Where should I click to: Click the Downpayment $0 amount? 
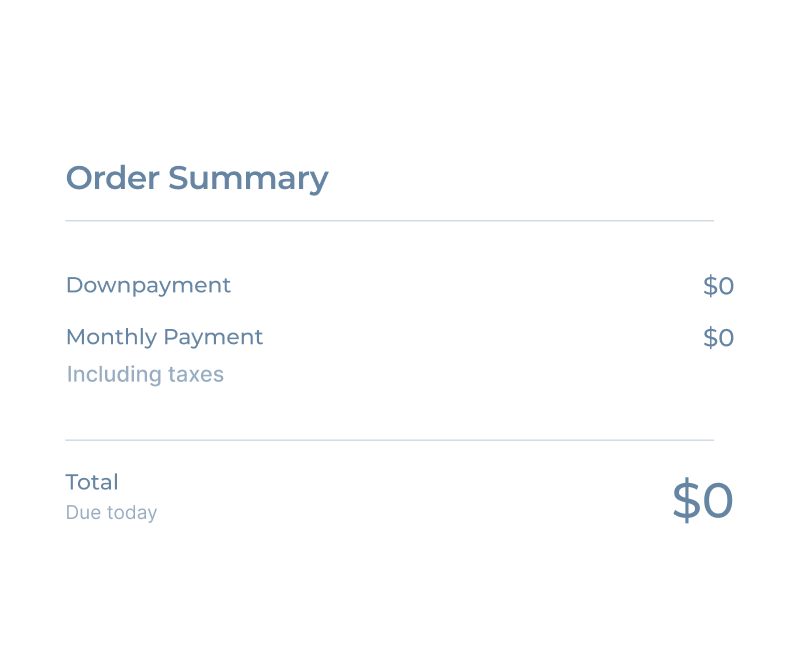(x=718, y=286)
